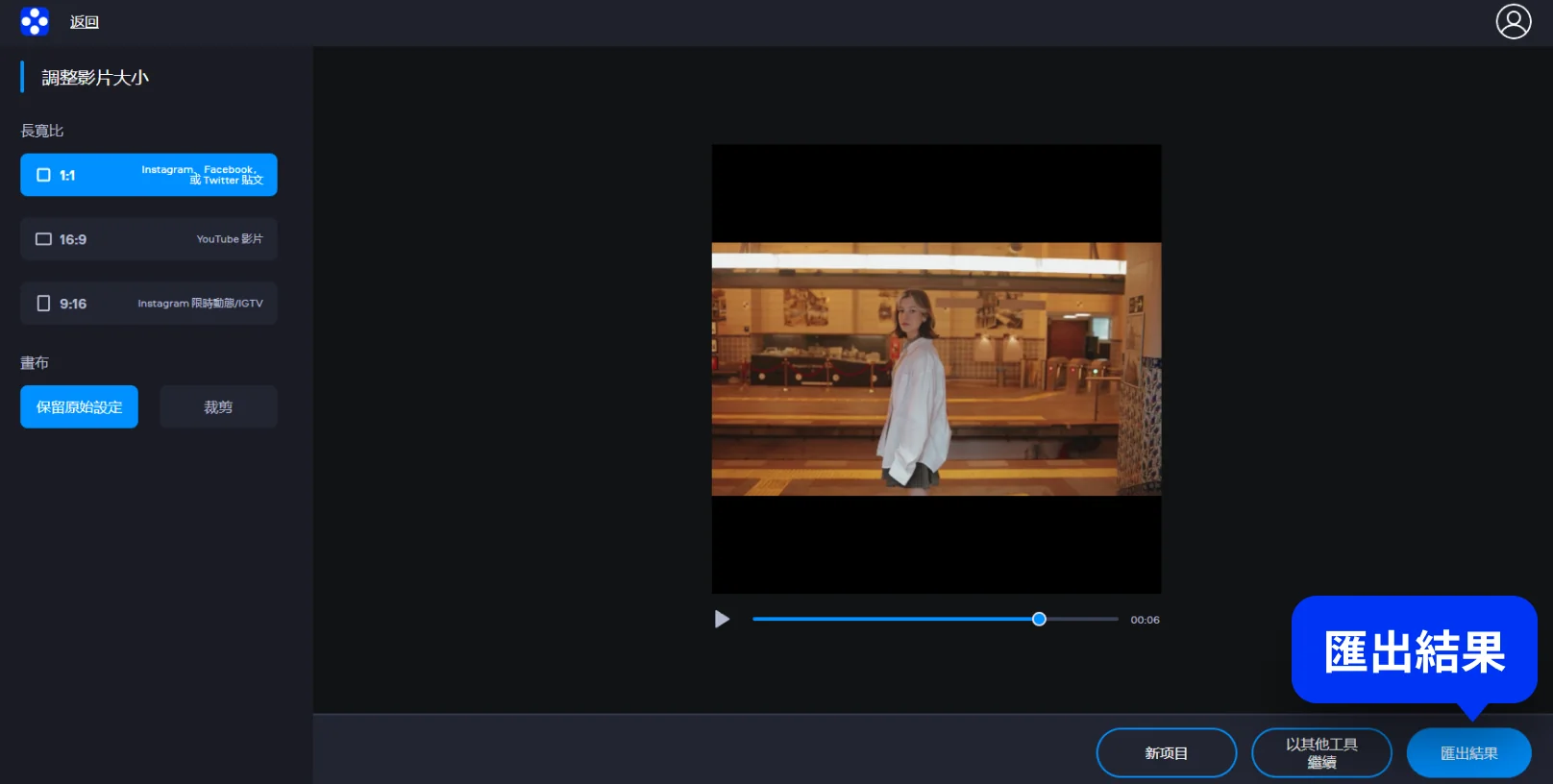
Task: Click the app logo in top-left corner
Action: 35,21
